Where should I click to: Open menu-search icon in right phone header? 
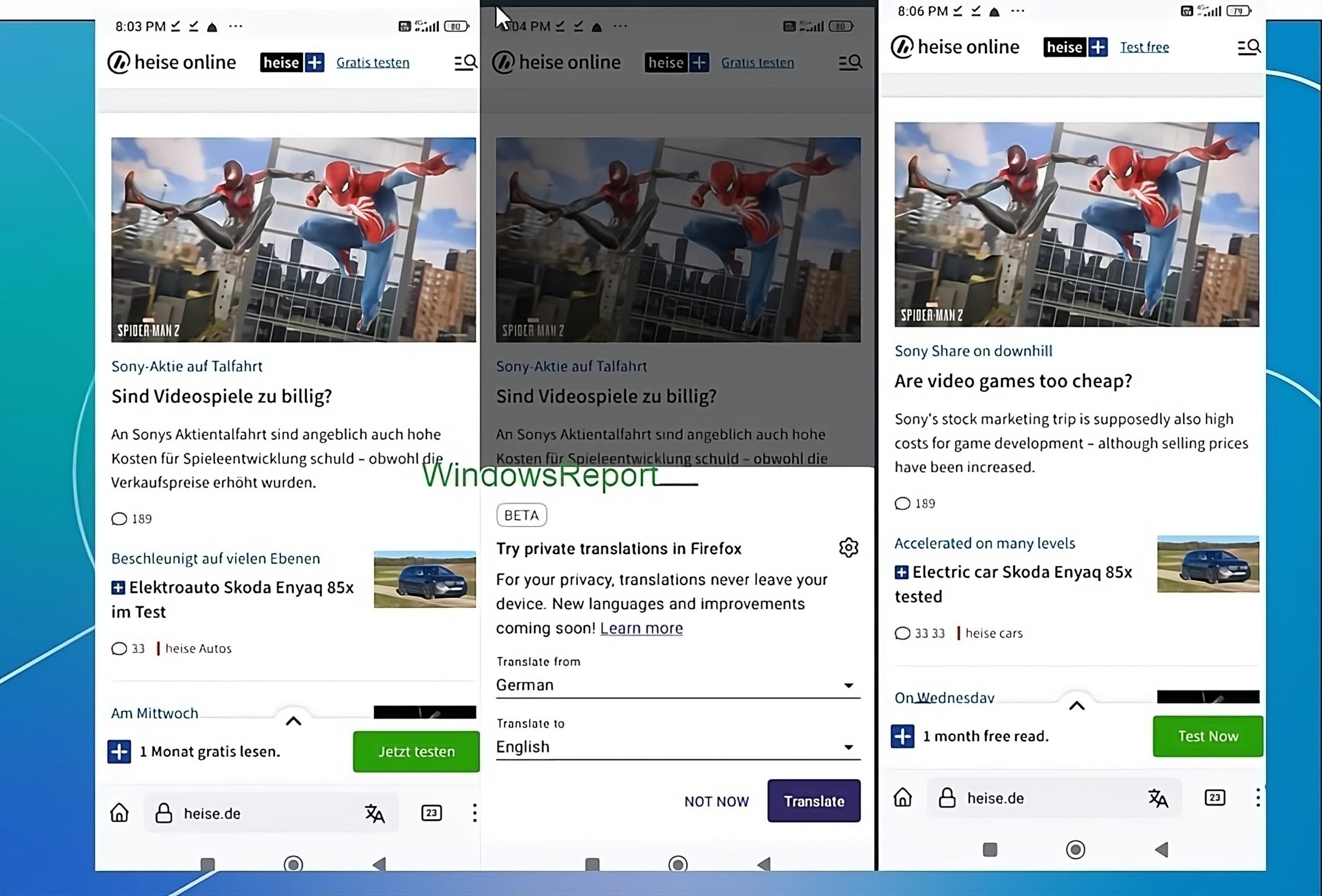click(x=1249, y=47)
